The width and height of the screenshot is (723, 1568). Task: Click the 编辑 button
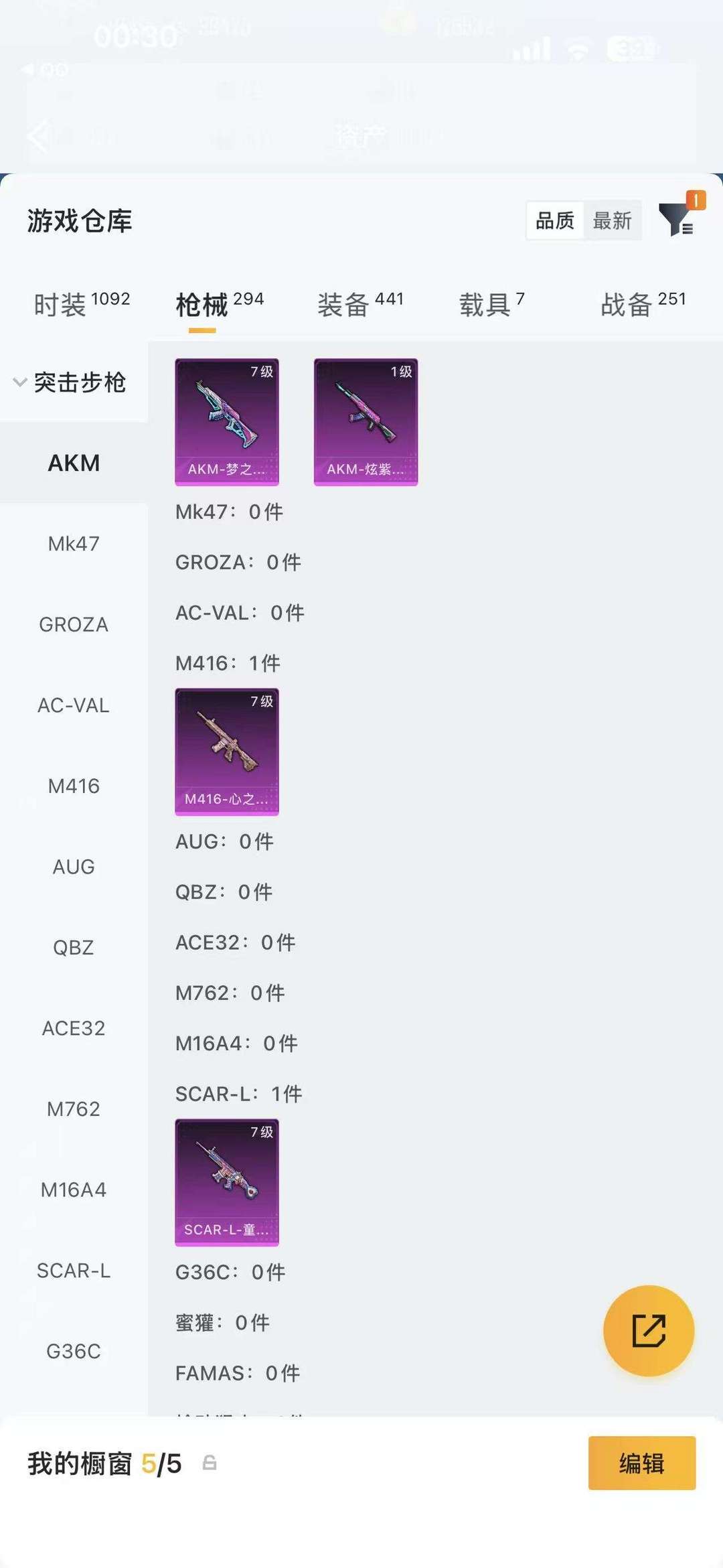coord(642,1463)
